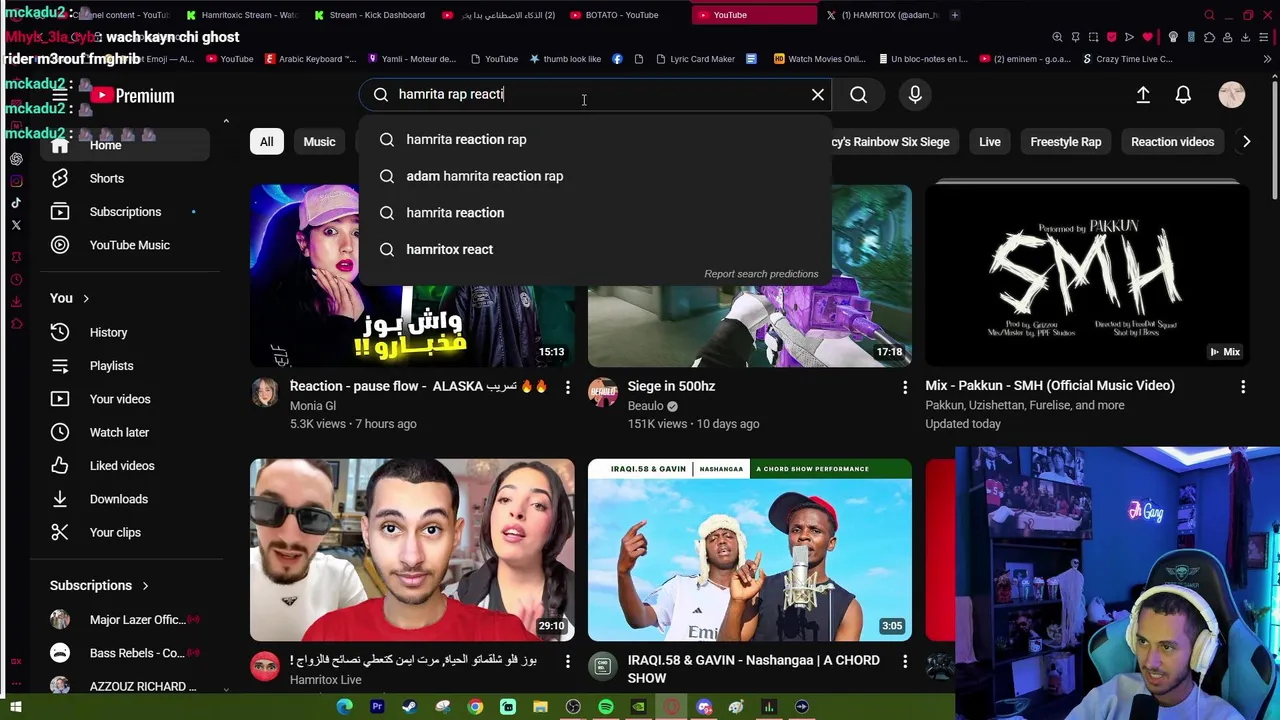
Task: Open Premiere Pro from the taskbar
Action: [377, 707]
